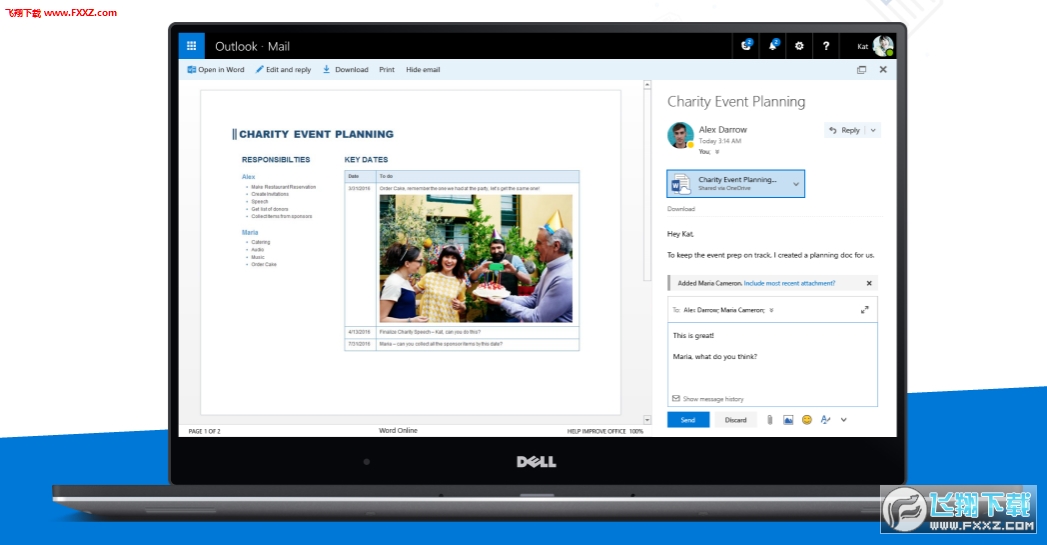Screen dimensions: 1047x545
Task: Show formatting options icon
Action: click(825, 419)
